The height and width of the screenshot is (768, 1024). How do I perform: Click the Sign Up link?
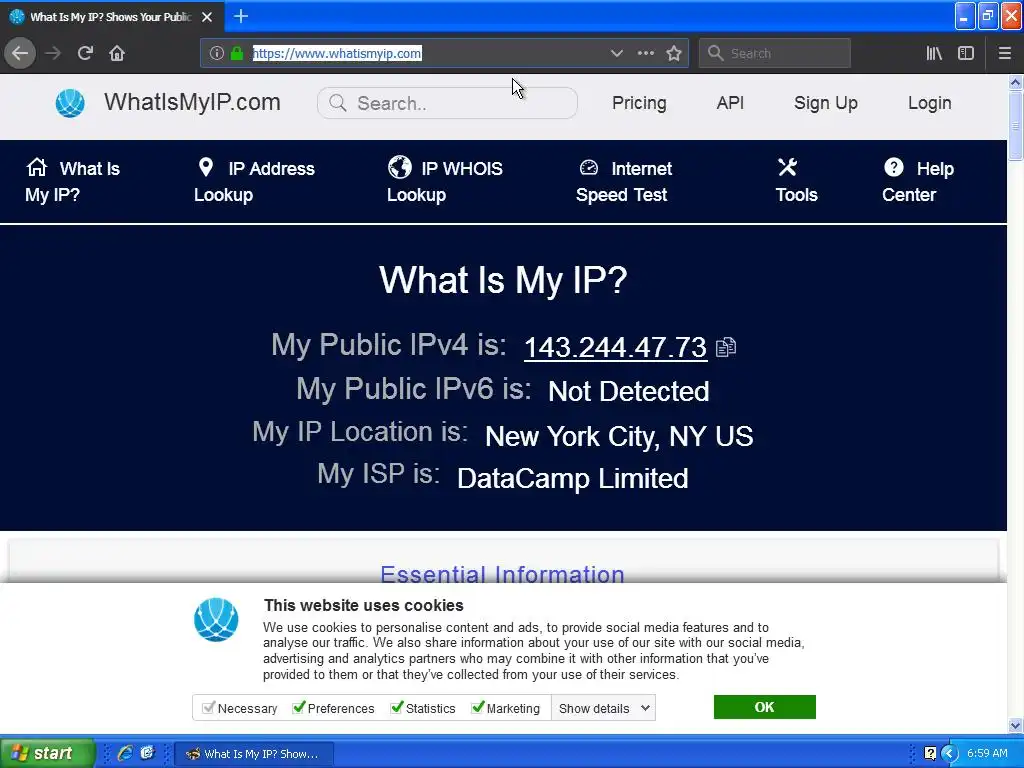point(825,103)
